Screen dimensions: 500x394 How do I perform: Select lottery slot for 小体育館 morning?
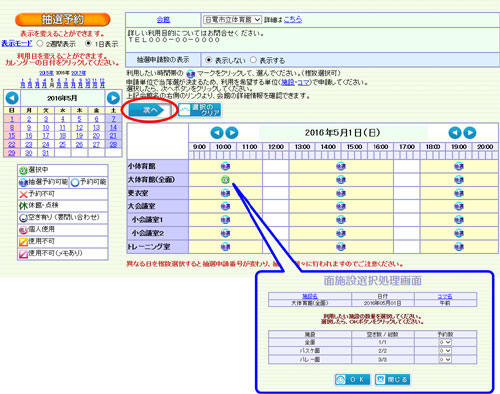(225, 166)
